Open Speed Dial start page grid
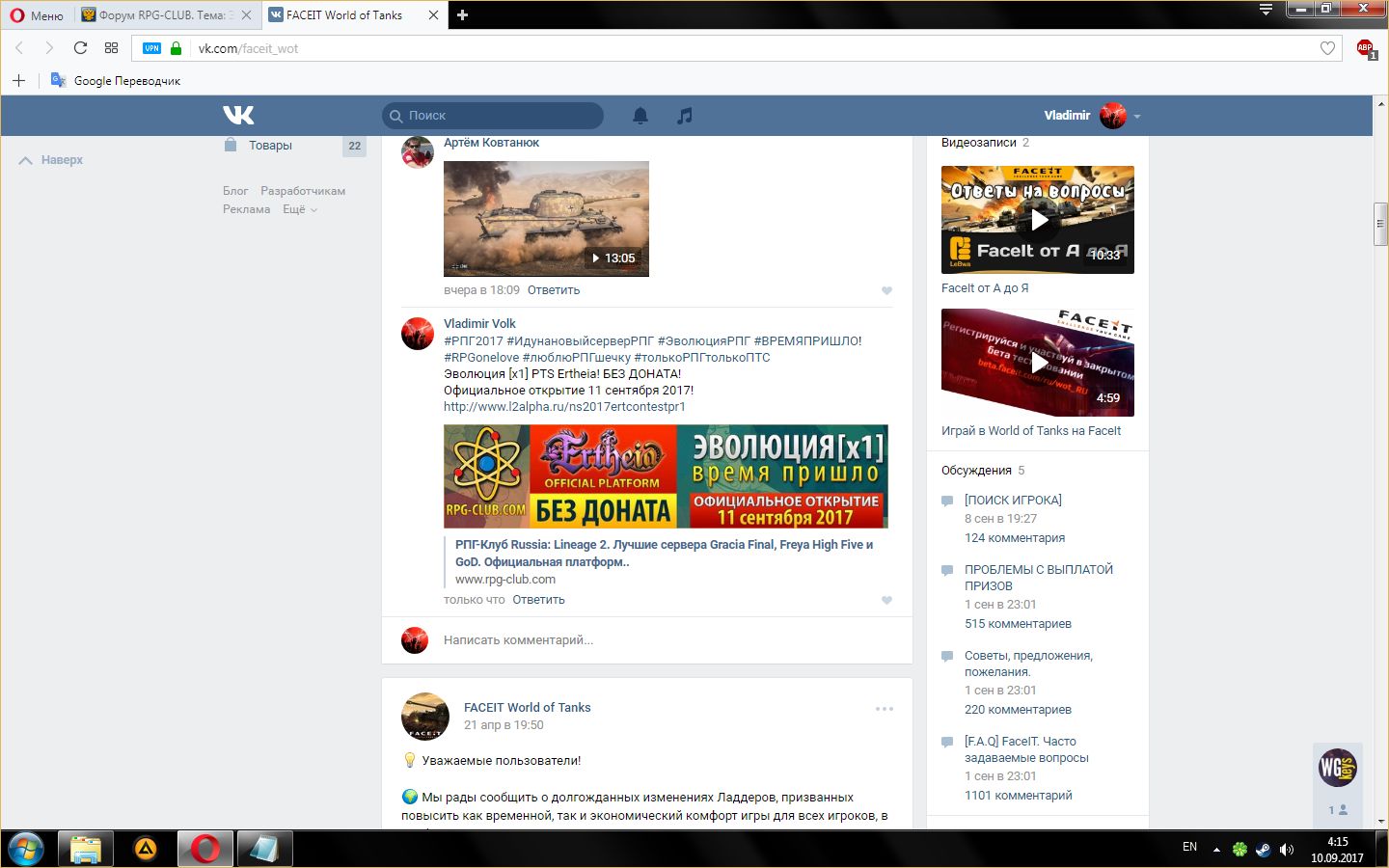The width and height of the screenshot is (1389, 868). [x=111, y=48]
